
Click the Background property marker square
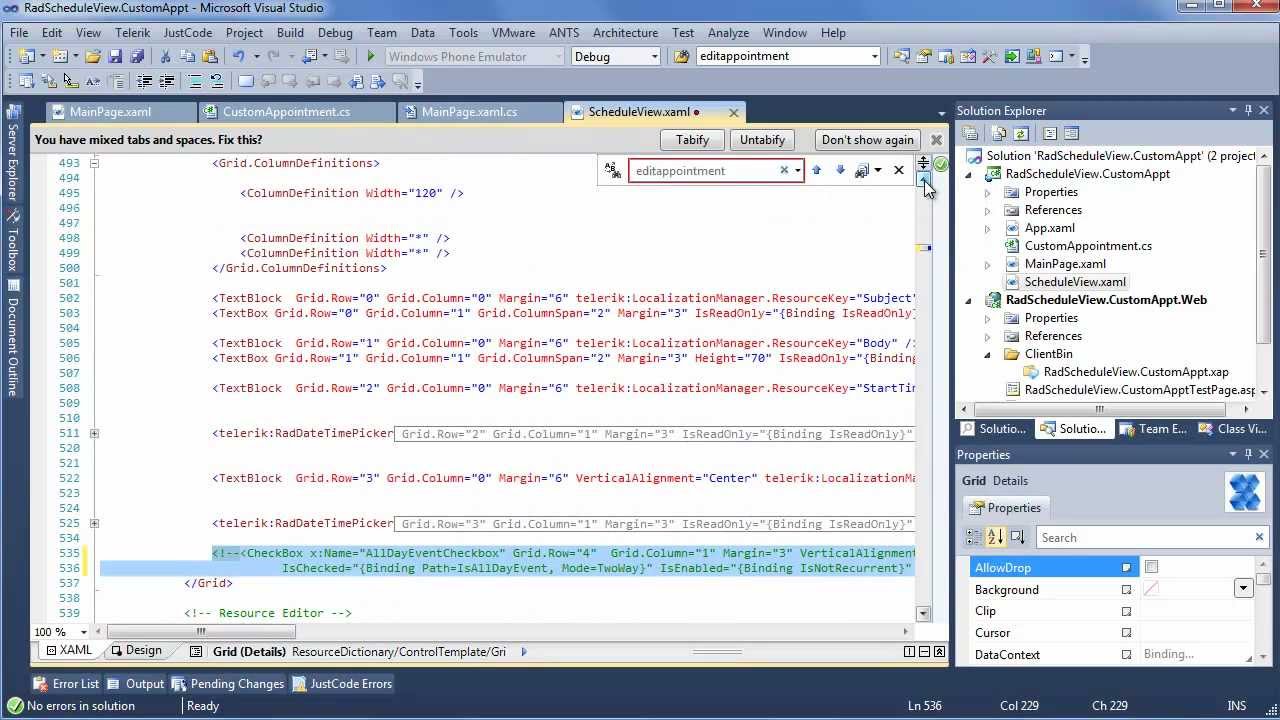click(x=1126, y=590)
